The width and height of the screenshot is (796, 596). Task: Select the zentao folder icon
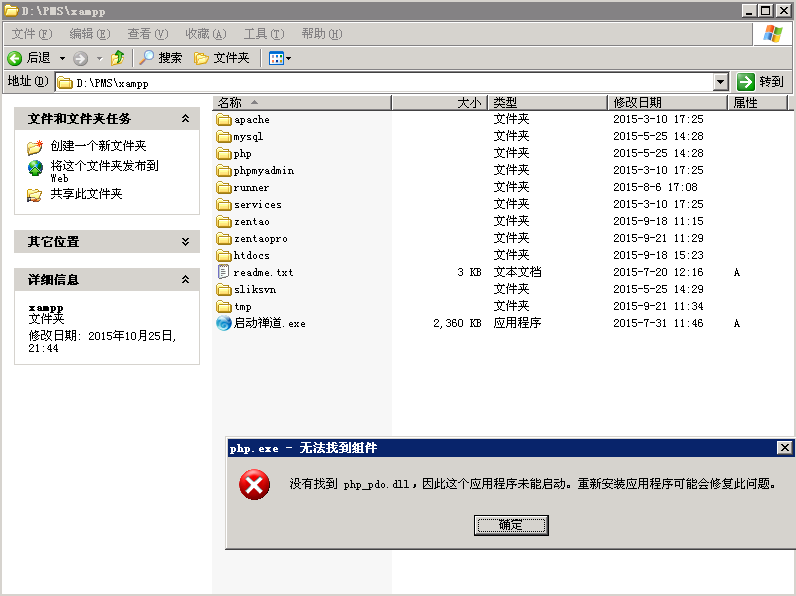(x=224, y=222)
